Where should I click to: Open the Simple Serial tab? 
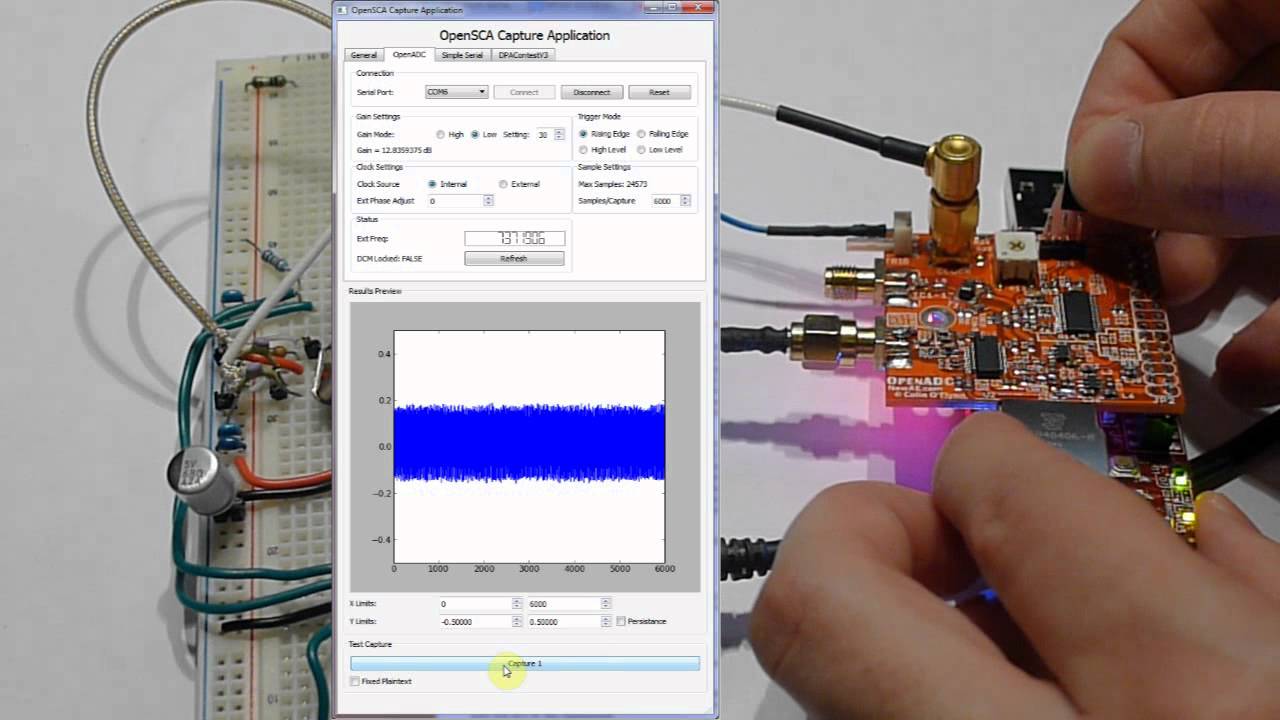click(x=462, y=55)
